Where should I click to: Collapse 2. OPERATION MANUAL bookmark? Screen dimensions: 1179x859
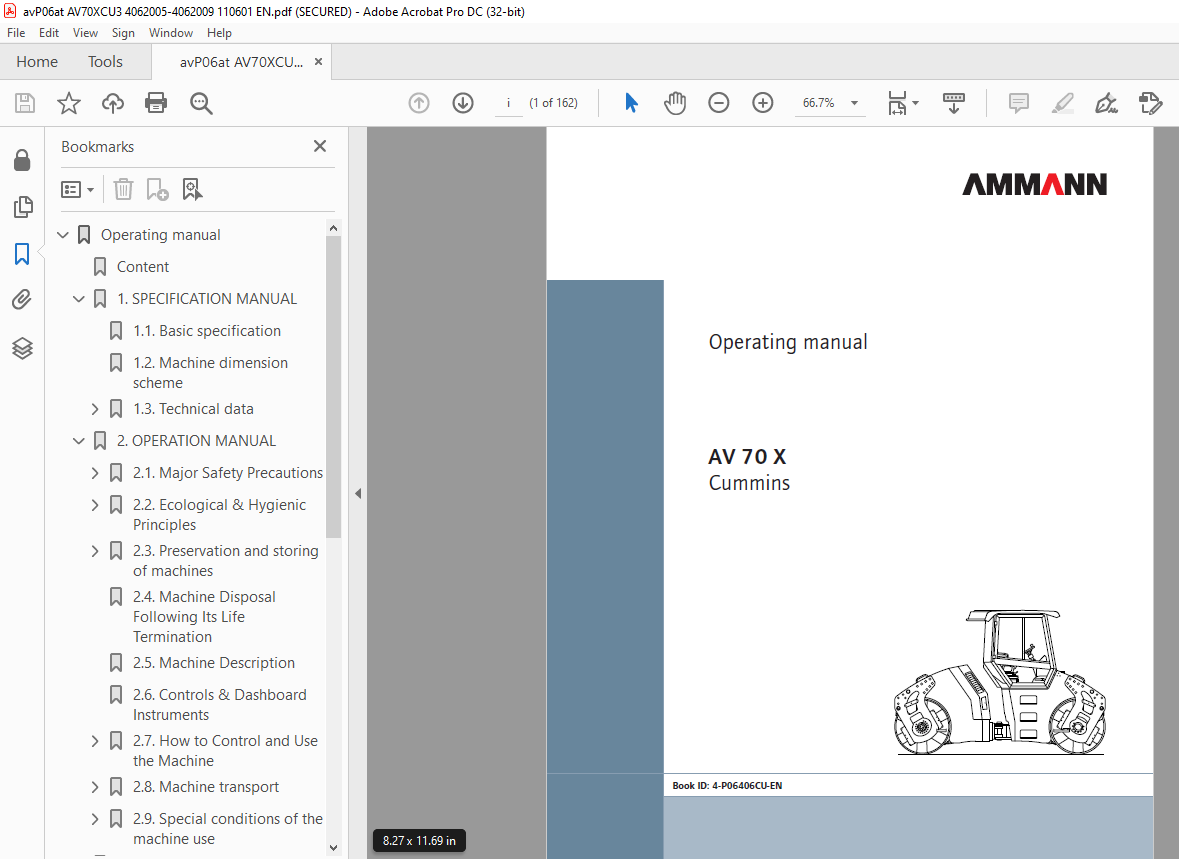(x=78, y=441)
